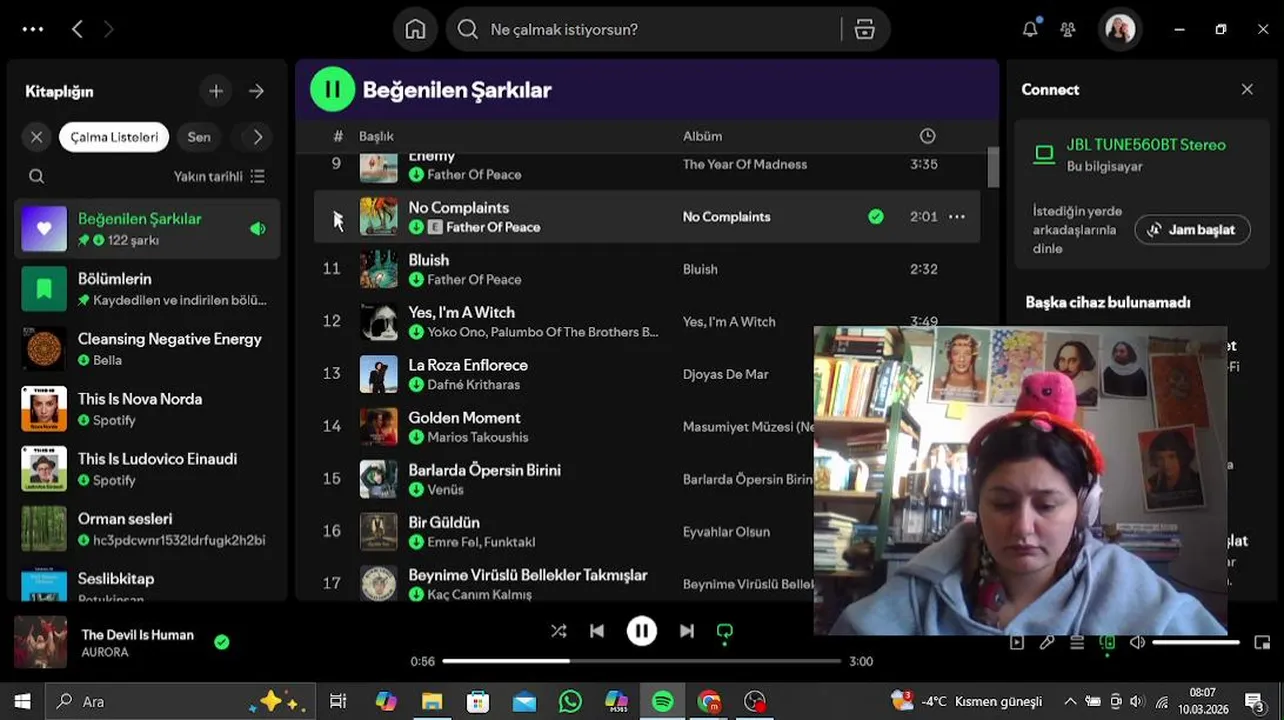Search in your library magnifier icon
The height and width of the screenshot is (720, 1284).
[x=36, y=176]
